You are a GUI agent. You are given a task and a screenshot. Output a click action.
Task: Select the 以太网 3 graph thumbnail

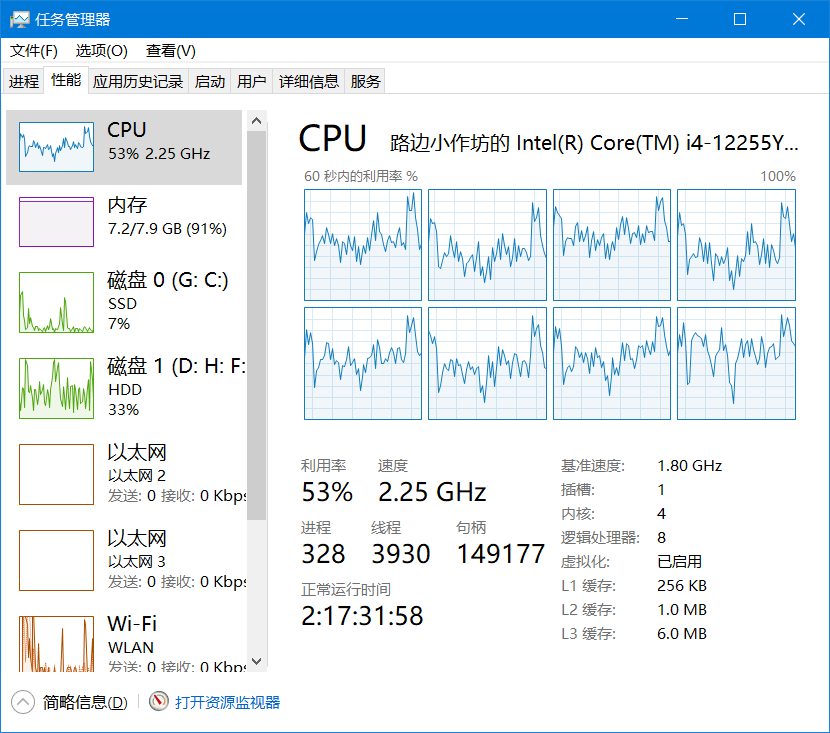click(x=56, y=560)
